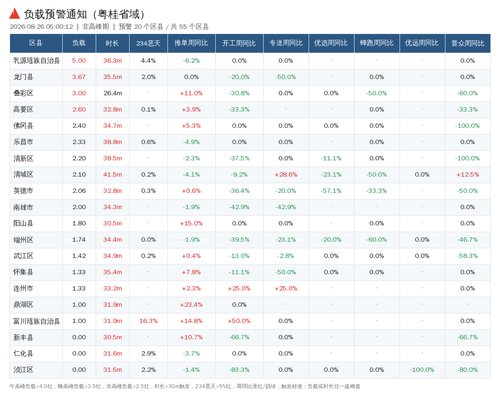Click +11.0% in the 叠彩区 row
500x402 pixels.
point(191,93)
